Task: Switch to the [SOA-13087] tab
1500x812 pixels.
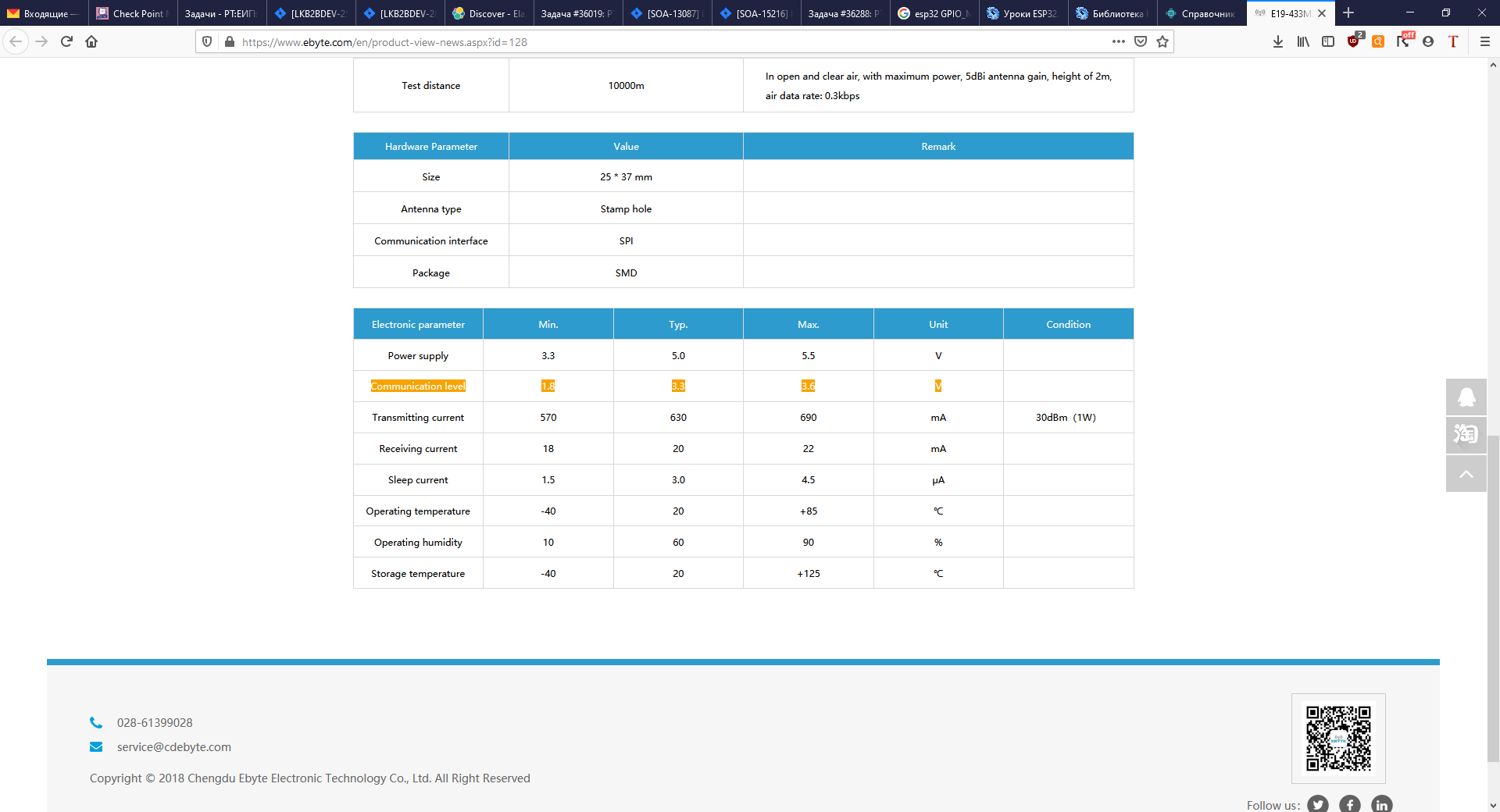Action: (x=667, y=13)
